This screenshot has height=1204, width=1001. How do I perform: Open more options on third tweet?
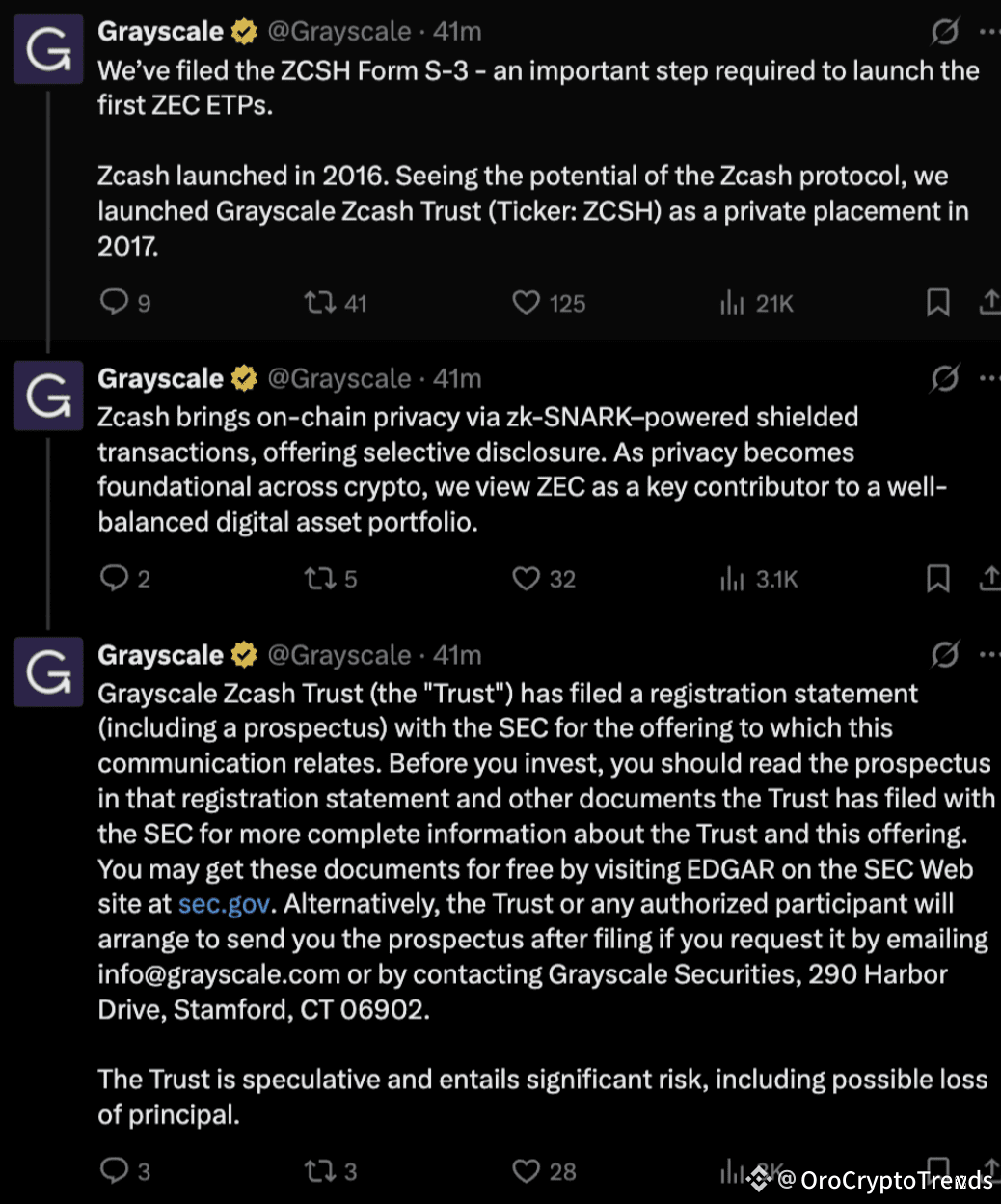[989, 655]
